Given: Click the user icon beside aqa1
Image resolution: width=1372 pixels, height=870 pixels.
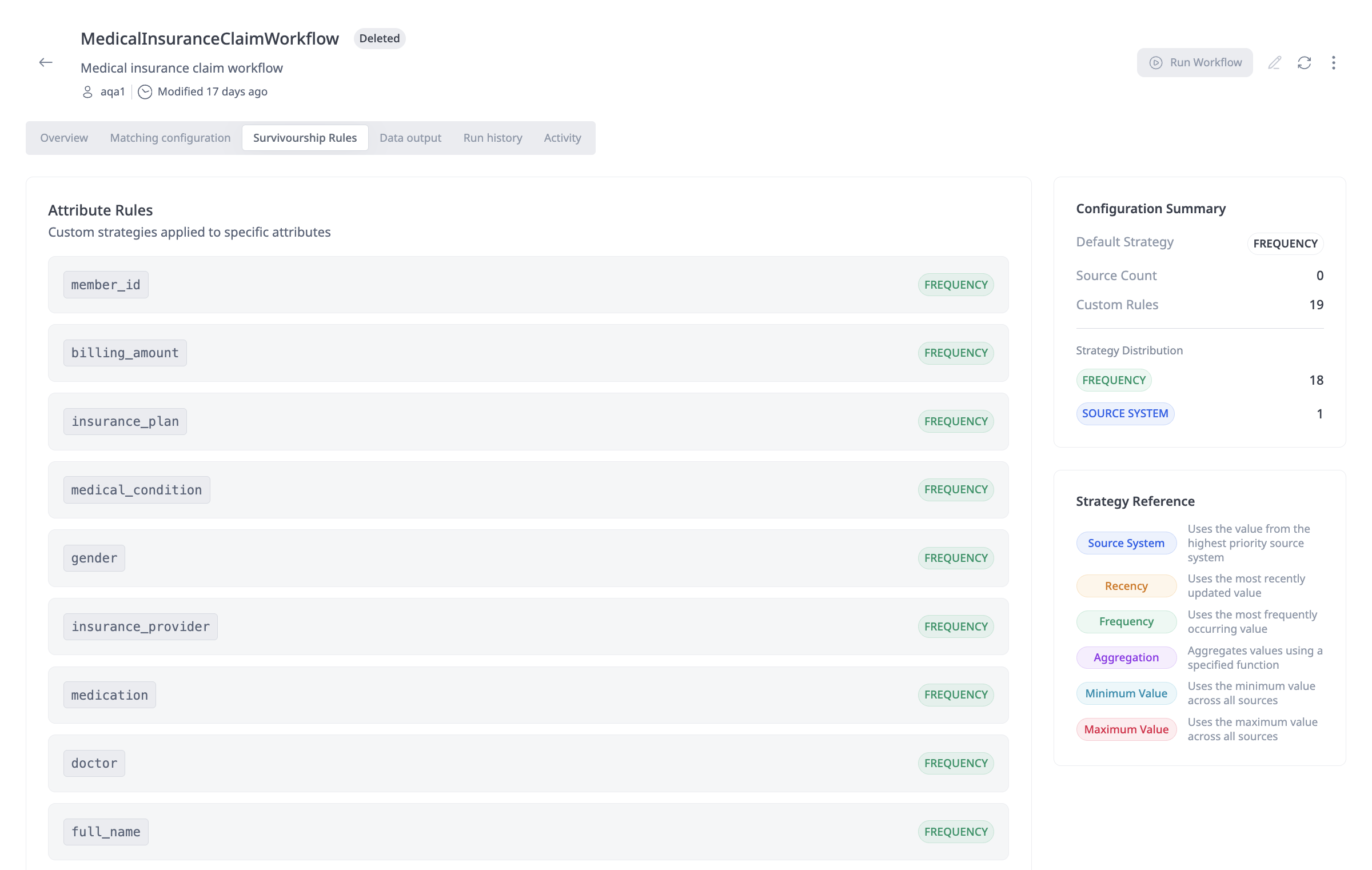Looking at the screenshot, I should tap(87, 91).
